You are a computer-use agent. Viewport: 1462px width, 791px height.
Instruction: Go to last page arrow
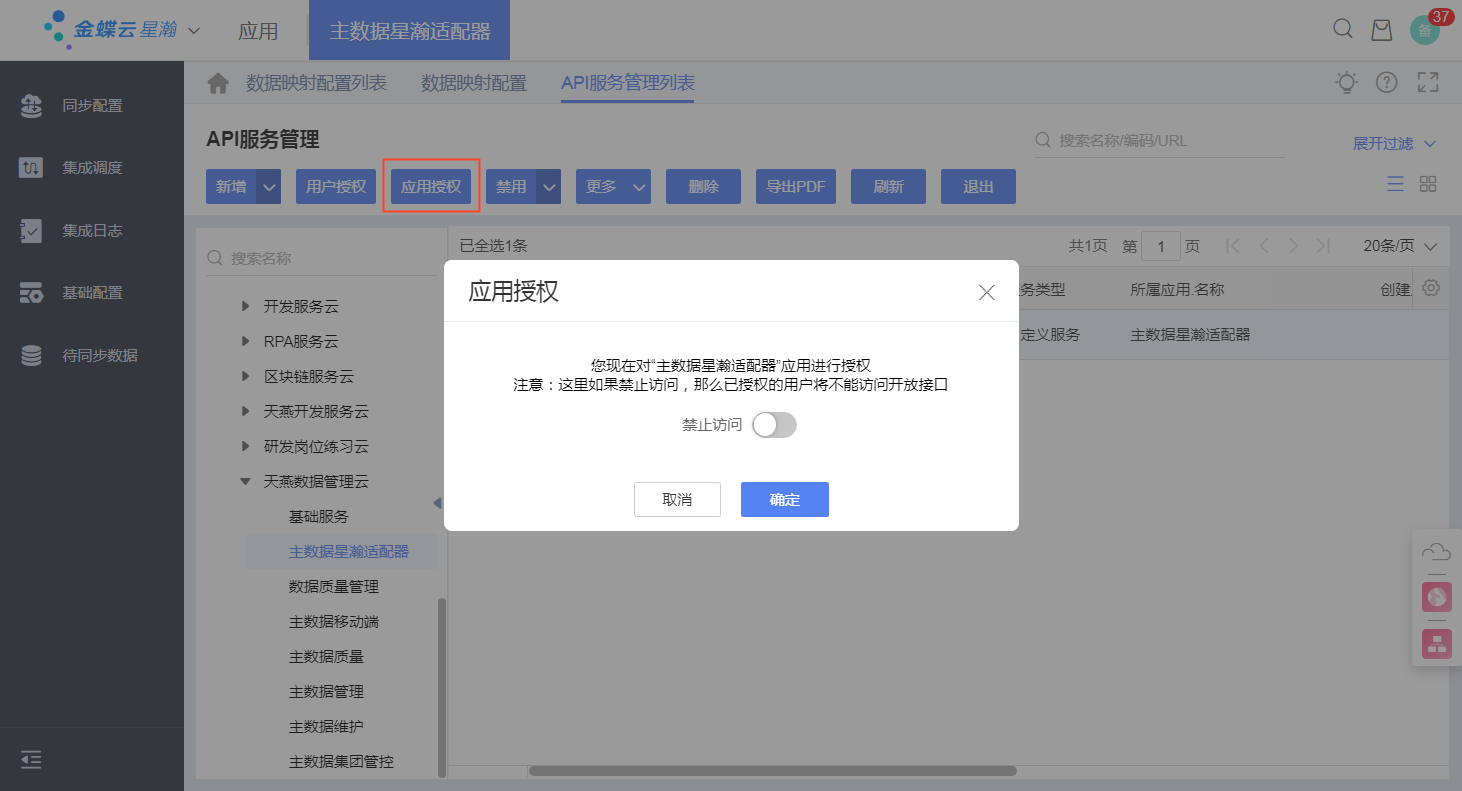[x=1323, y=246]
